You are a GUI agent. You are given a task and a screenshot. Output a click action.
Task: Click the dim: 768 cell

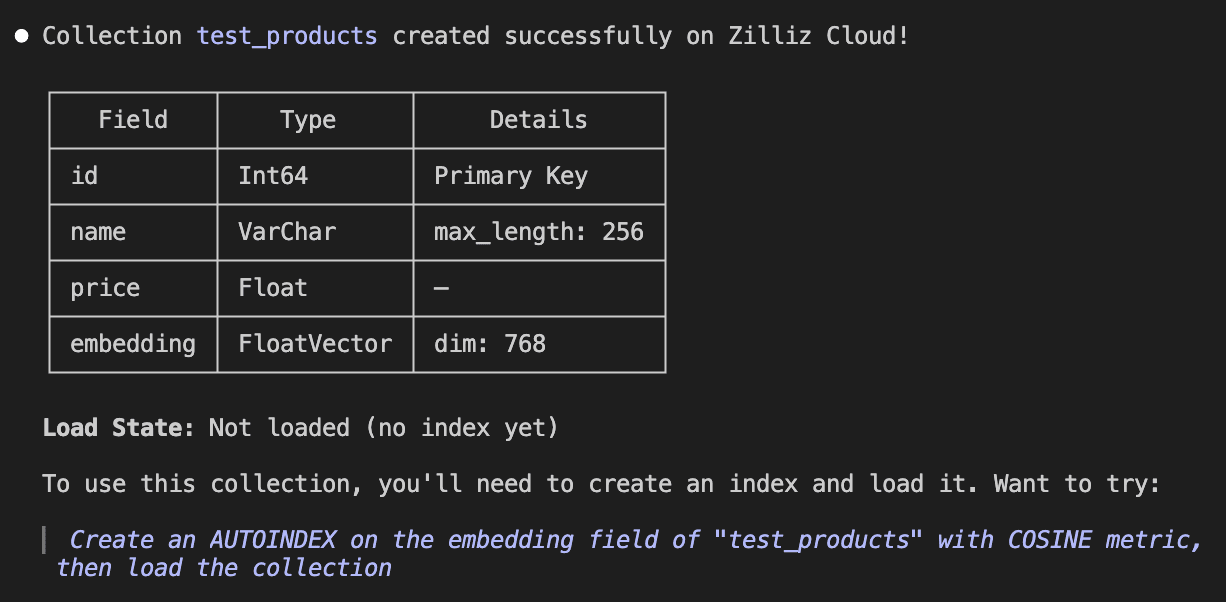[490, 344]
